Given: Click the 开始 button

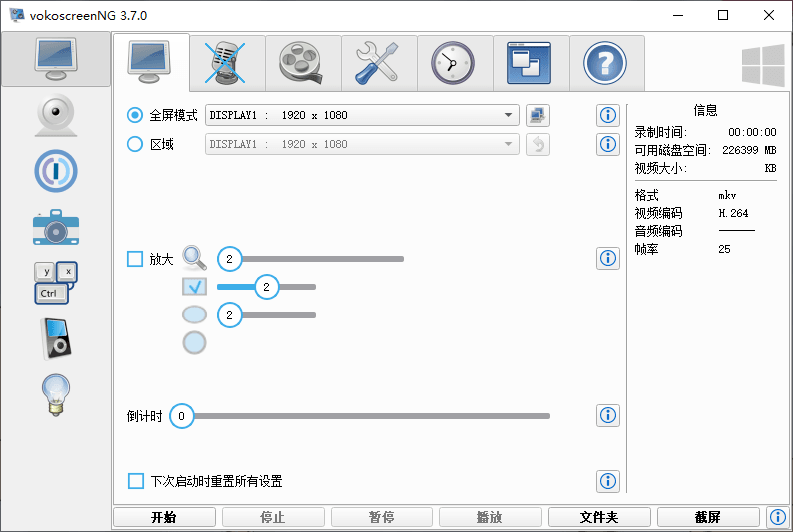Looking at the screenshot, I should pos(164,517).
